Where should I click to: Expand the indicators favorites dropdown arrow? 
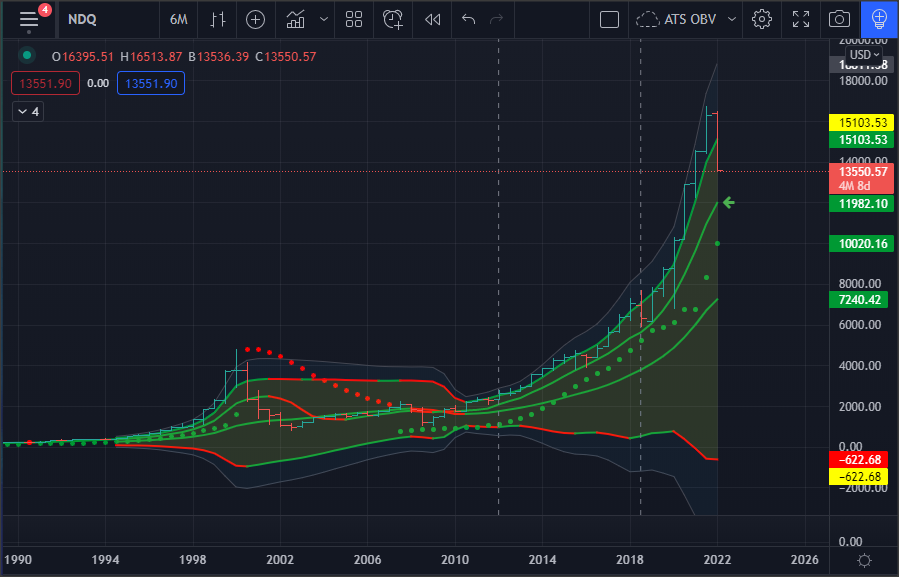click(324, 20)
